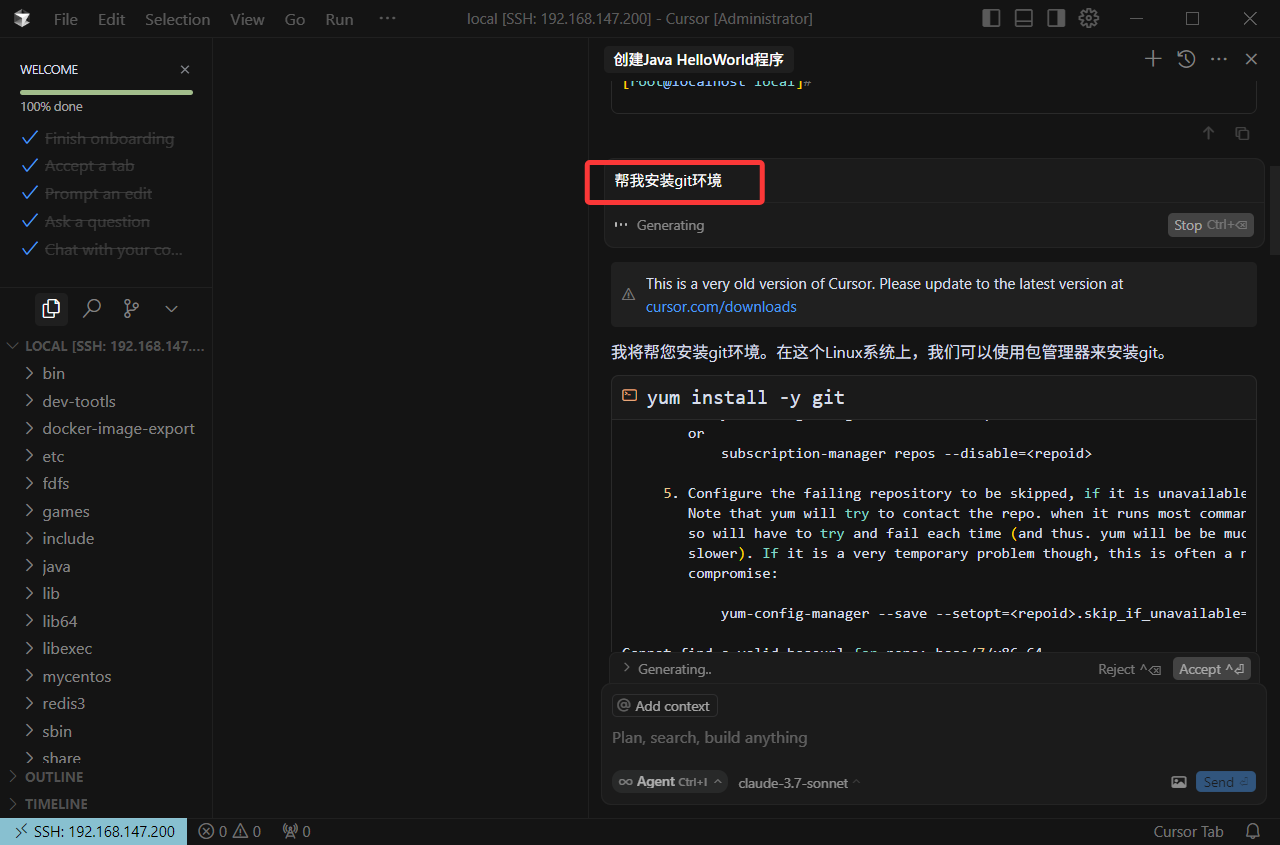Accept the yum install command

(x=1210, y=669)
